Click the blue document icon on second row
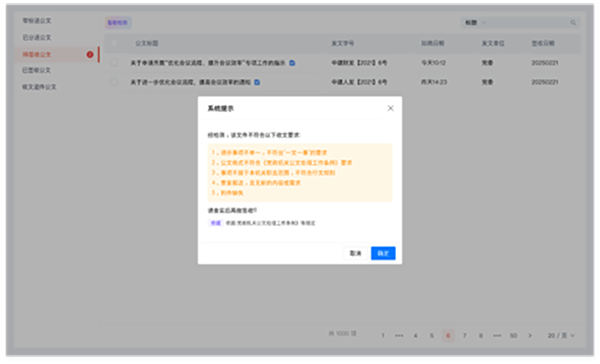Viewport: 600px width, 364px height. tap(257, 82)
